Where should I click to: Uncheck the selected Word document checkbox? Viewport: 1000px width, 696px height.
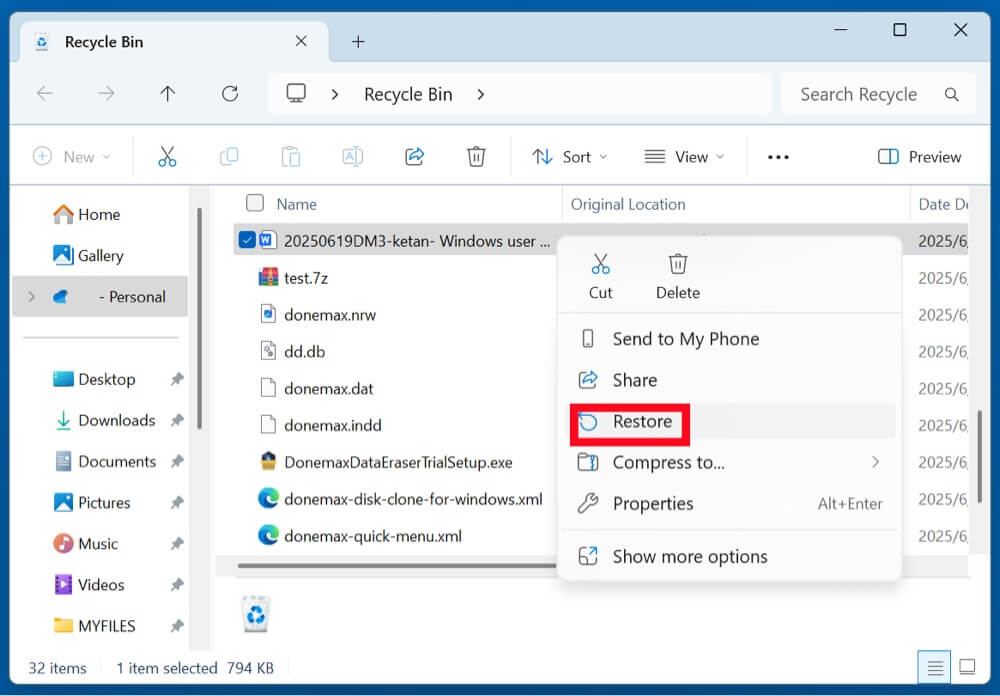pyautogui.click(x=247, y=240)
